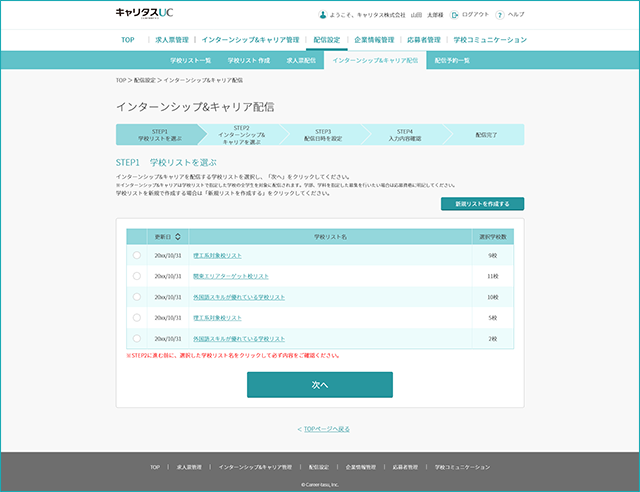Click the 2校 count cell
Image resolution: width=640 pixels, height=492 pixels.
(x=493, y=339)
